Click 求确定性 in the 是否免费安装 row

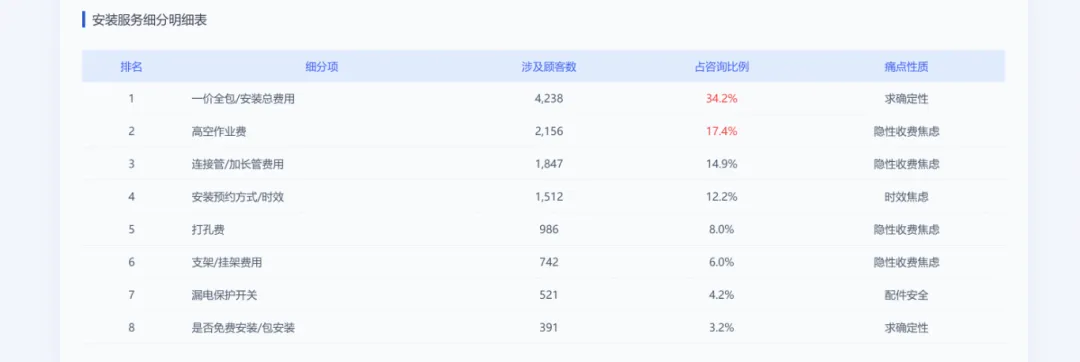[906, 328]
